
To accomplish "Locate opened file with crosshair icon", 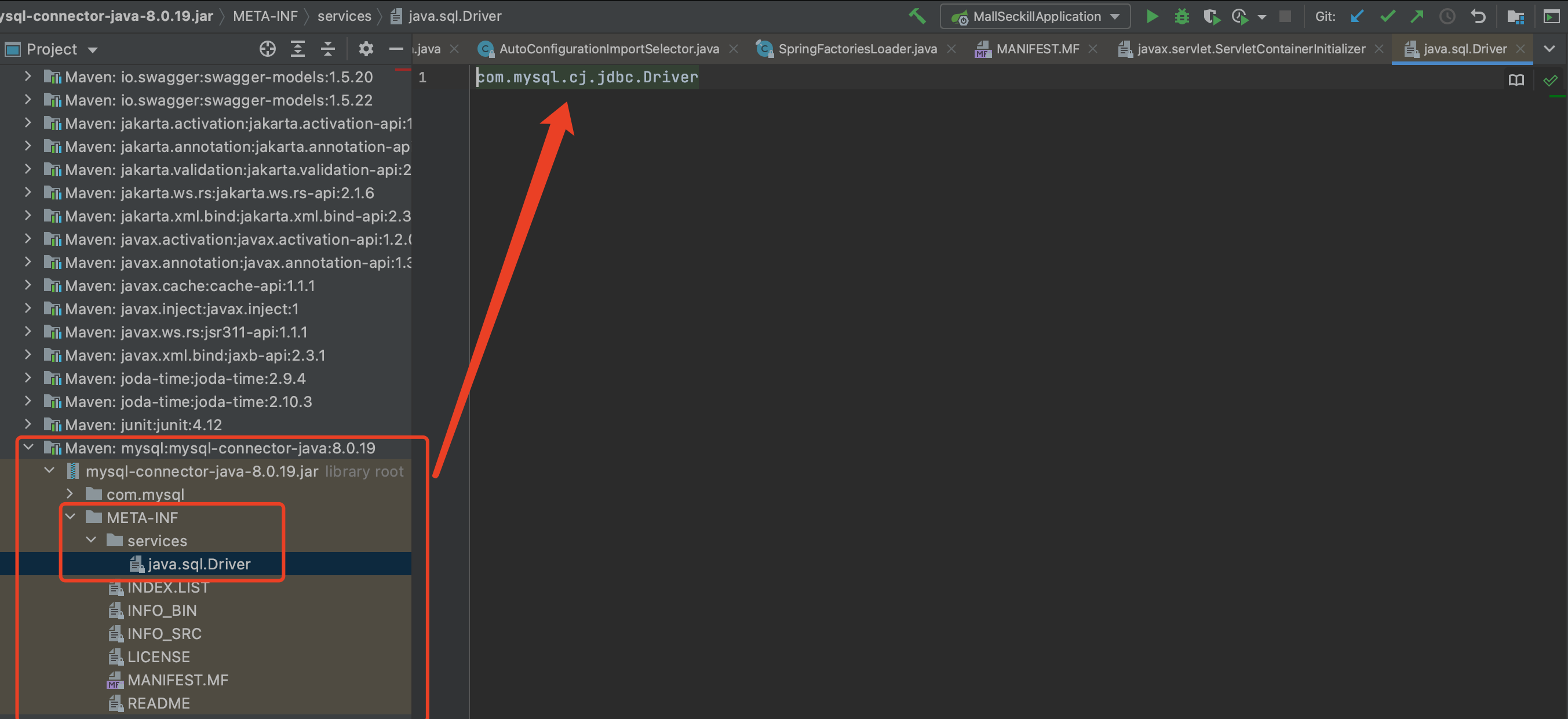I will [x=267, y=49].
